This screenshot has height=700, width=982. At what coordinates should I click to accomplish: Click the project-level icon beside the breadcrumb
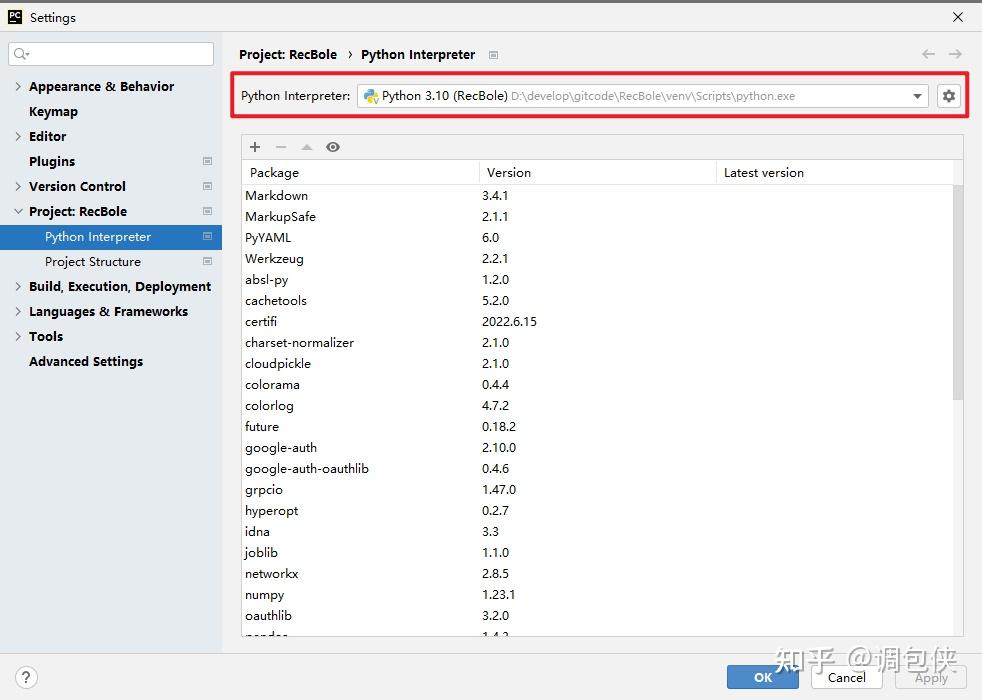[493, 55]
